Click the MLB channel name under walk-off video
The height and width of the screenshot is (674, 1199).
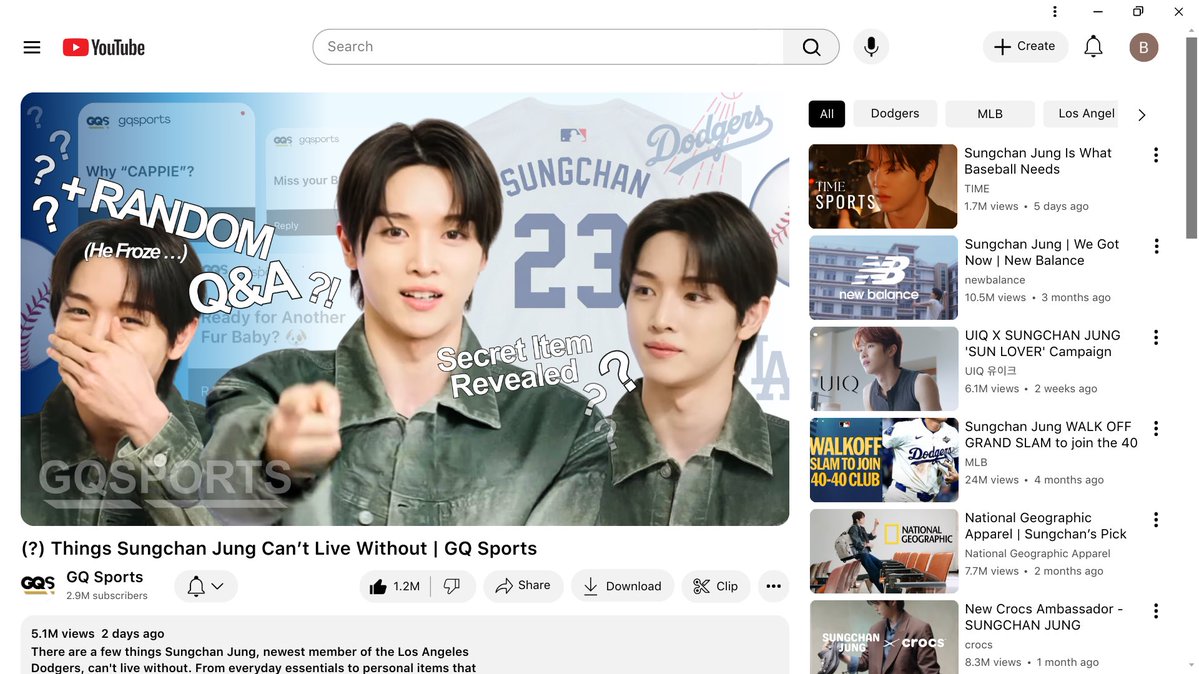[x=976, y=462]
